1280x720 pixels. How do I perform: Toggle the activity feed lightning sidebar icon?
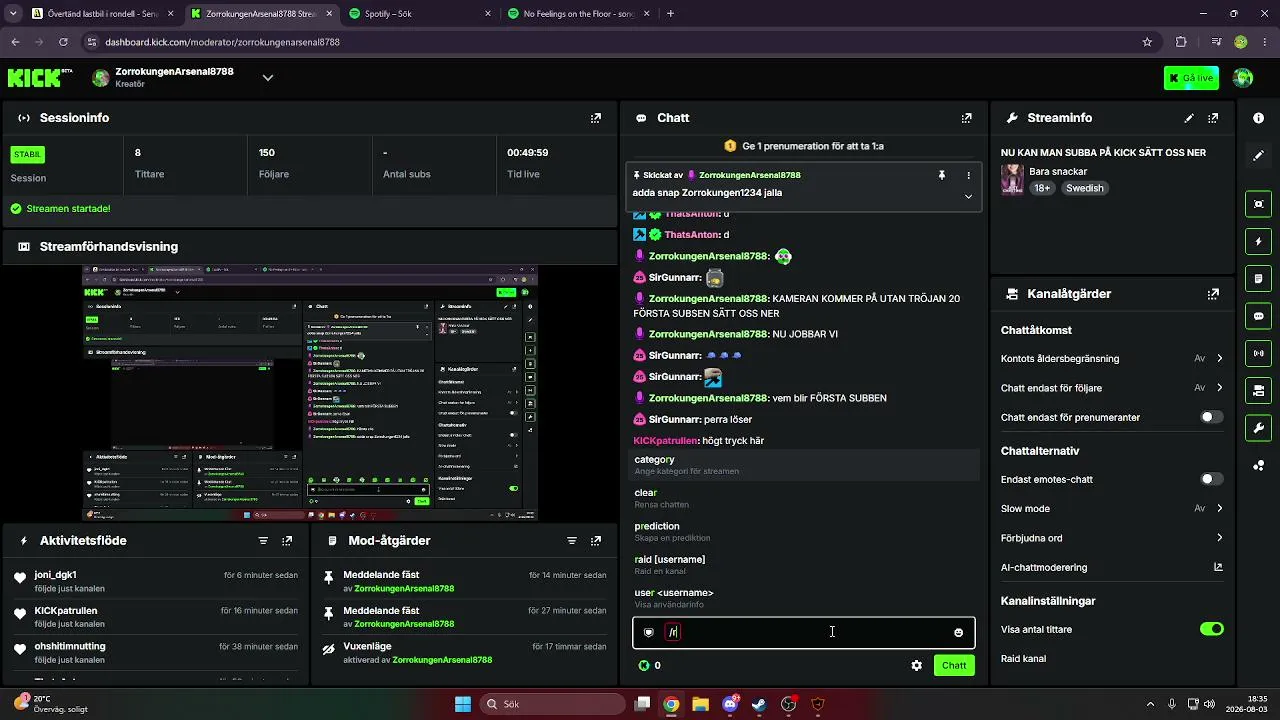pos(1258,241)
